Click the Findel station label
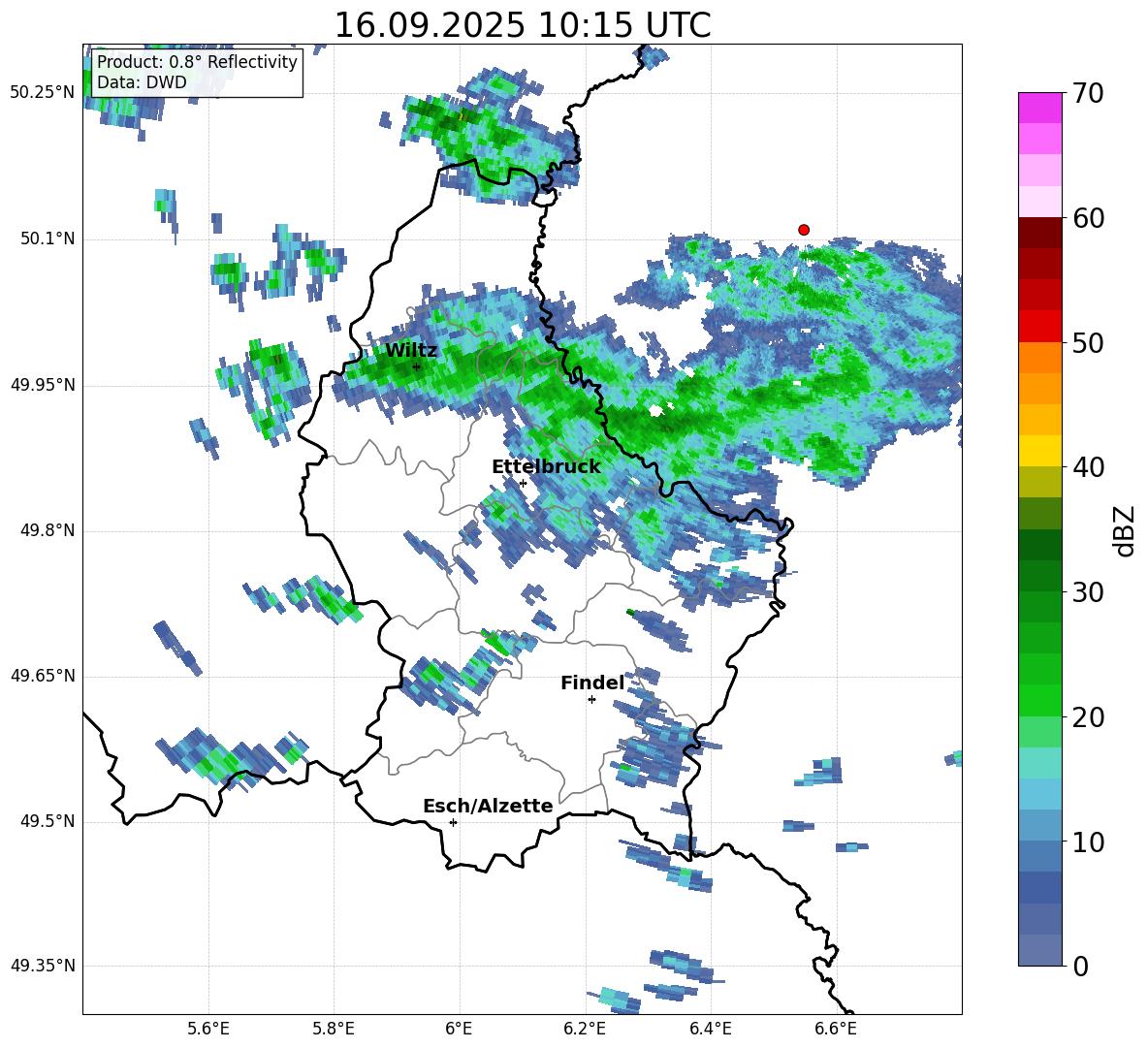The width and height of the screenshot is (1148, 1048). click(592, 683)
